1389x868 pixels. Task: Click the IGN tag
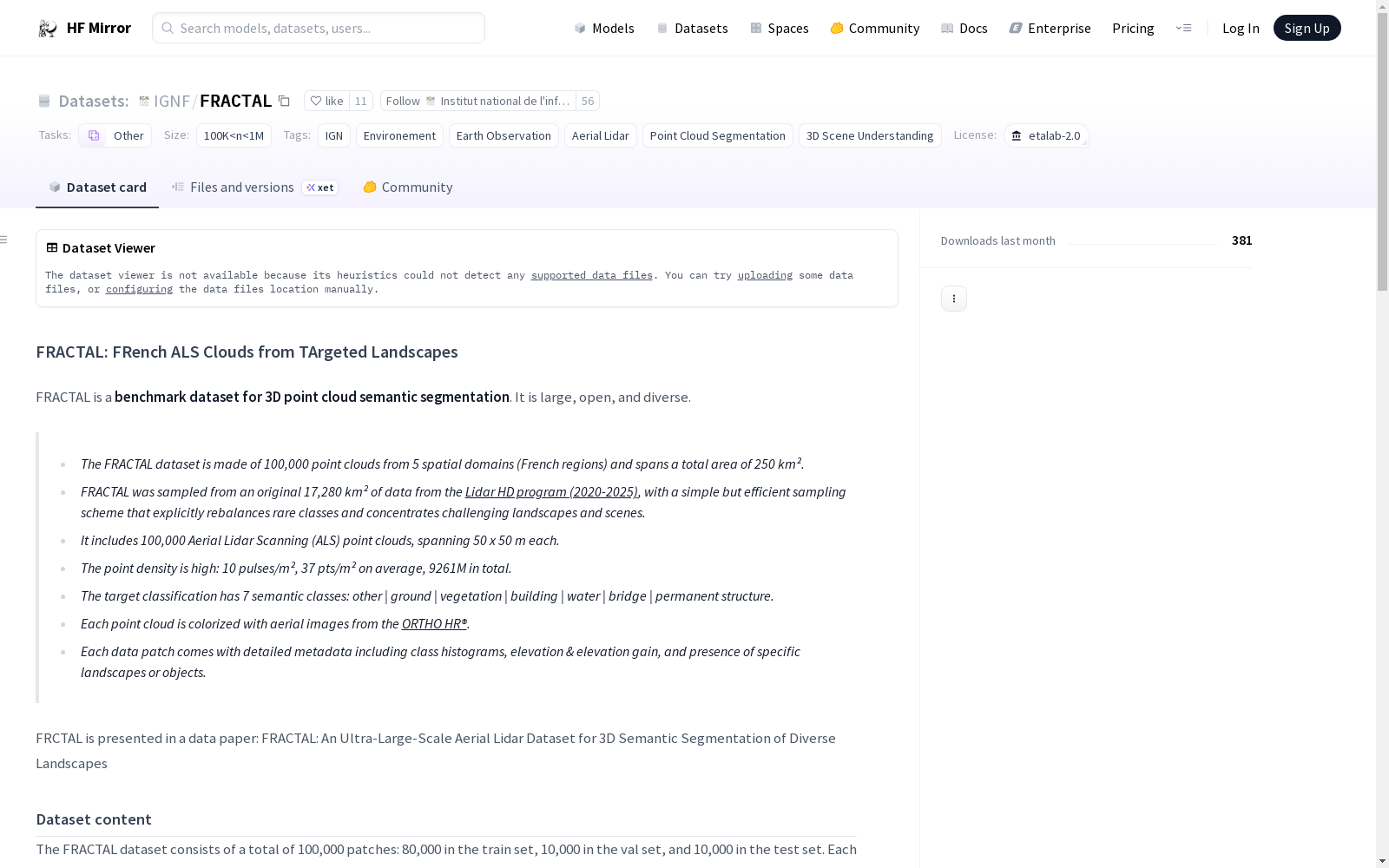click(334, 135)
